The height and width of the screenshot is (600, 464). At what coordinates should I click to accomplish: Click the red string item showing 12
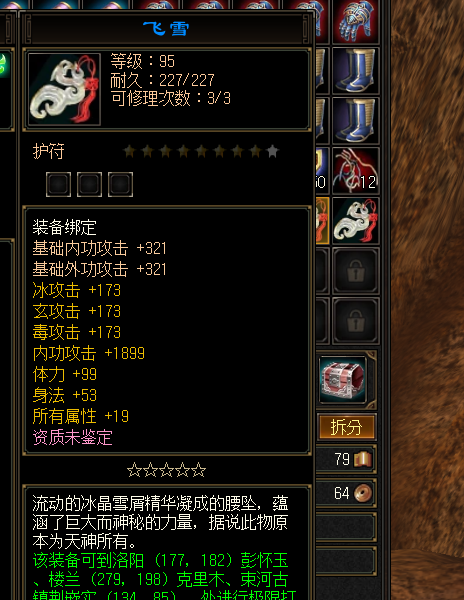(355, 171)
